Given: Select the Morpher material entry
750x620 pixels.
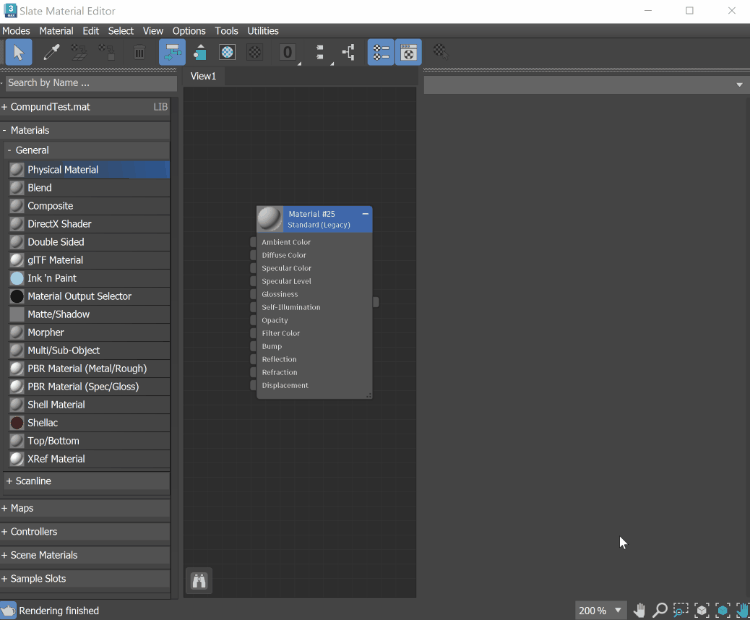Looking at the screenshot, I should tap(89, 332).
